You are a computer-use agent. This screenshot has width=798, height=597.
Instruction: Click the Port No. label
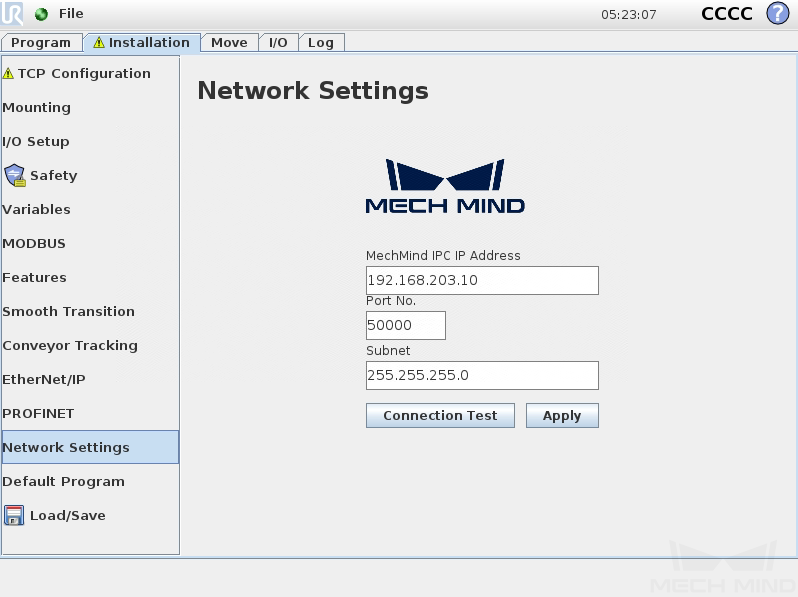pos(391,301)
